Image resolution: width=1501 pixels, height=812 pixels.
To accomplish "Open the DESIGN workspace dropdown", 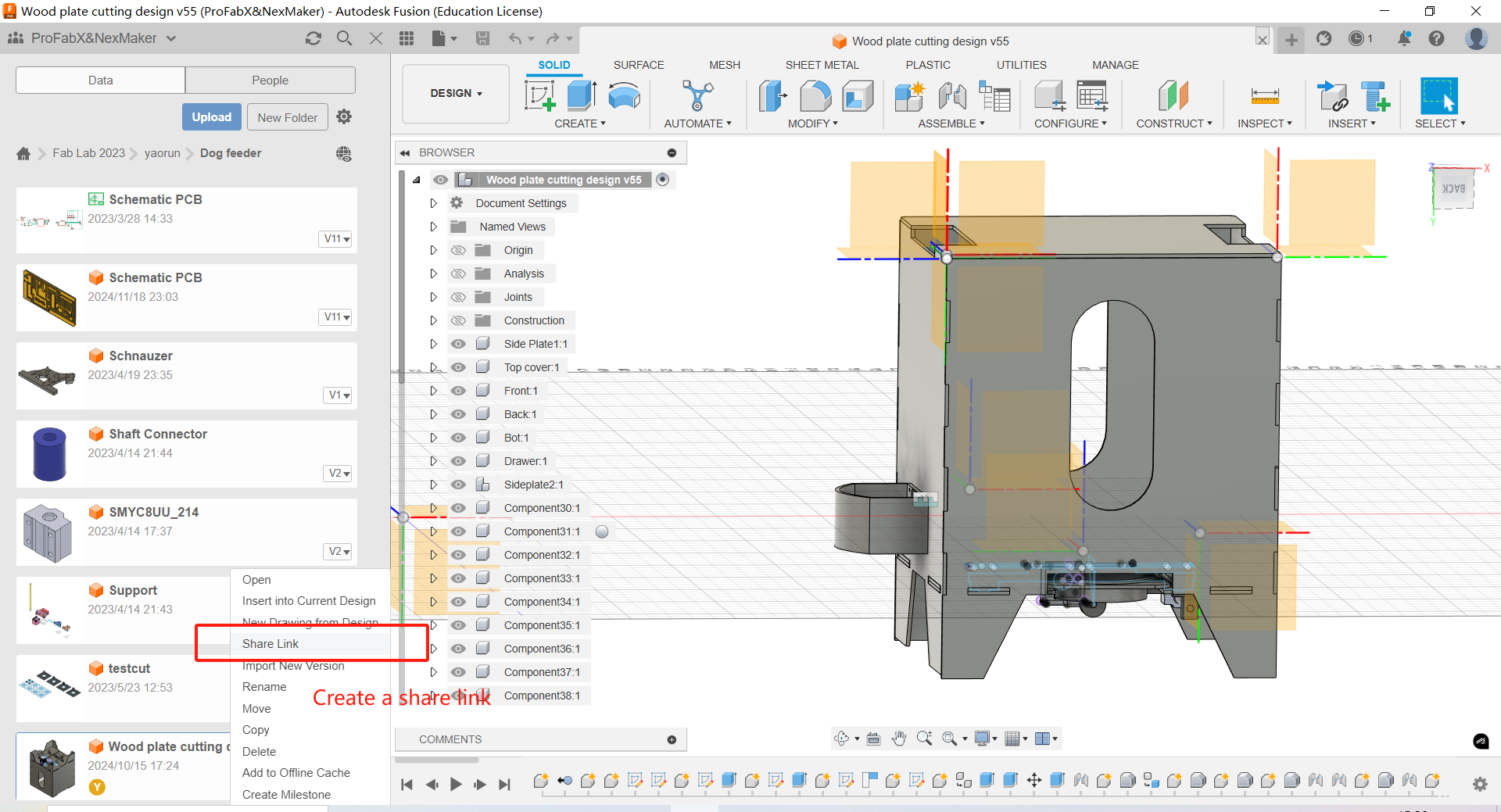I will point(456,94).
